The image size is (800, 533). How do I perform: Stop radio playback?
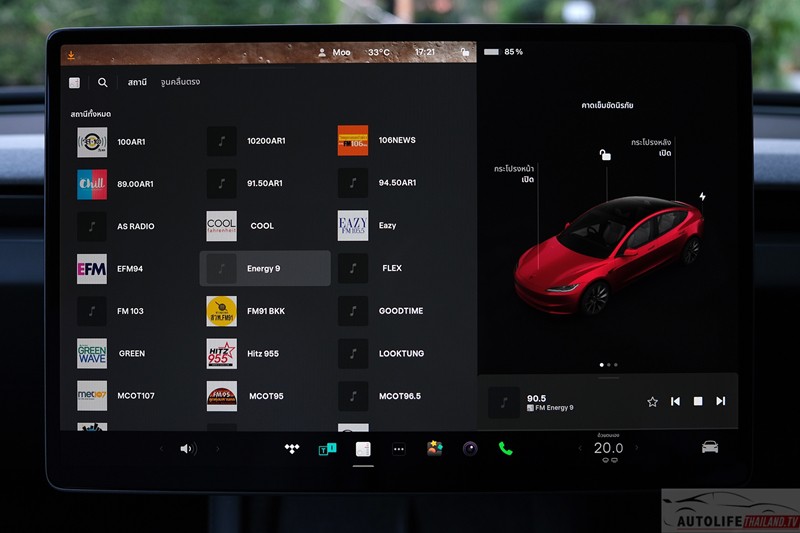tap(698, 401)
